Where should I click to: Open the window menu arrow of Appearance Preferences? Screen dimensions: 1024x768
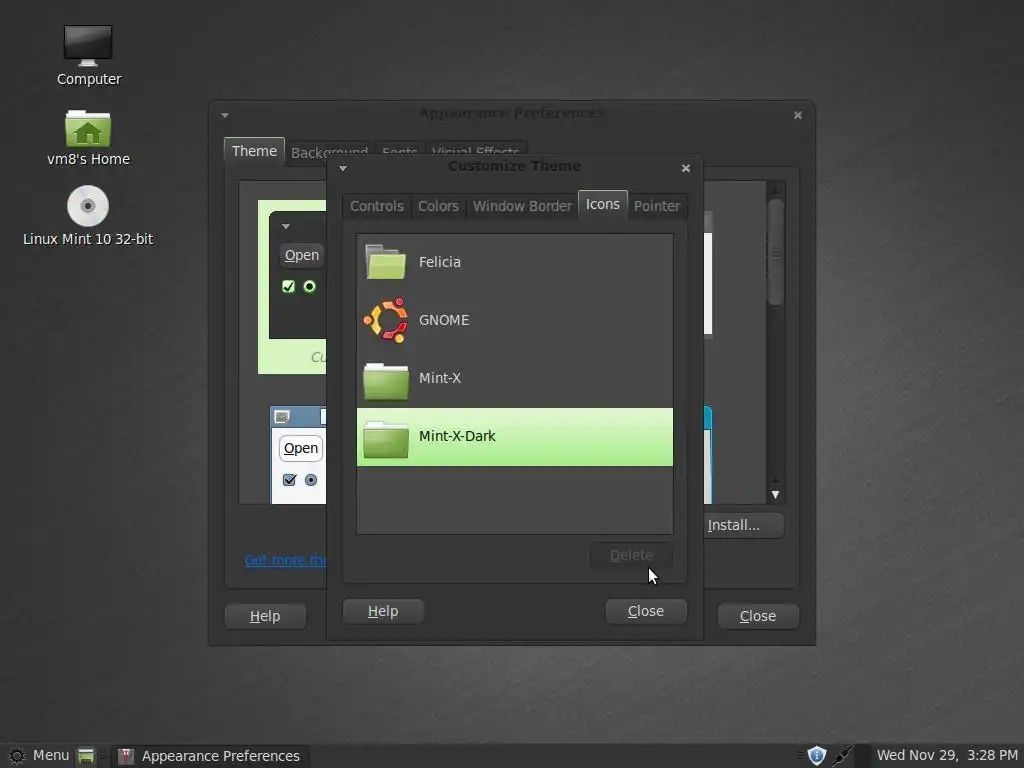[225, 116]
